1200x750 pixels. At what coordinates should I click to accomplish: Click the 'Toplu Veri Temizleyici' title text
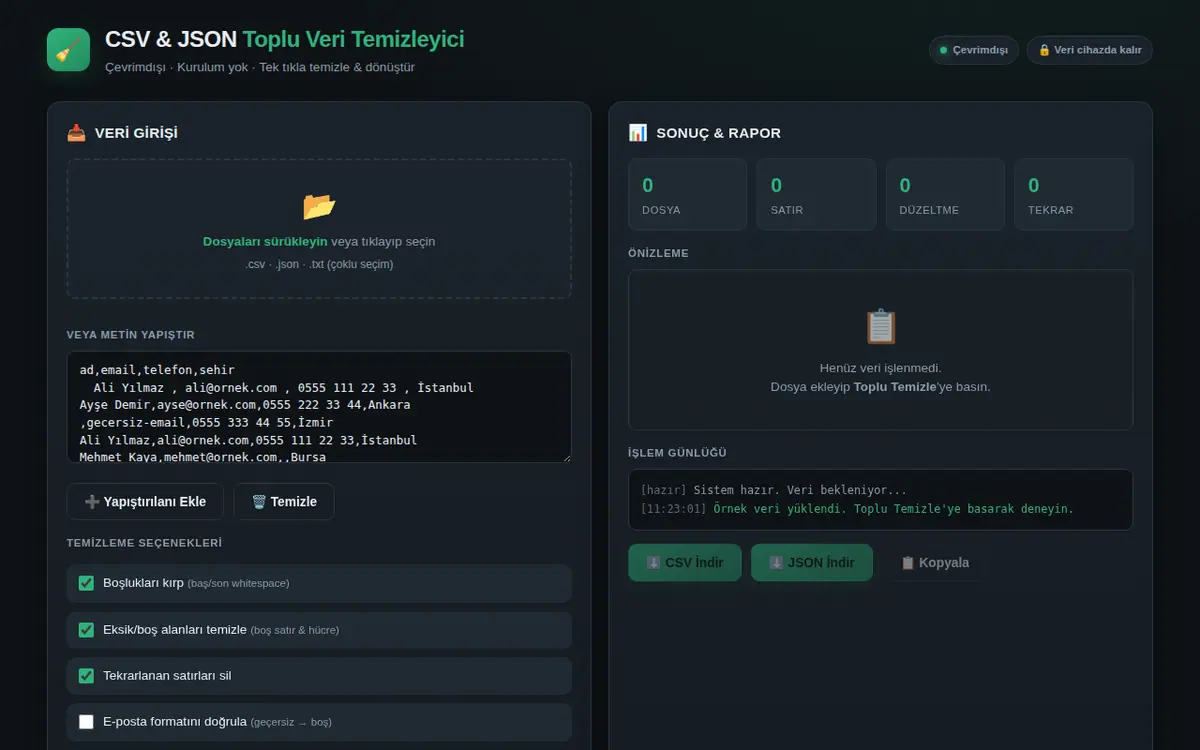tap(353, 40)
